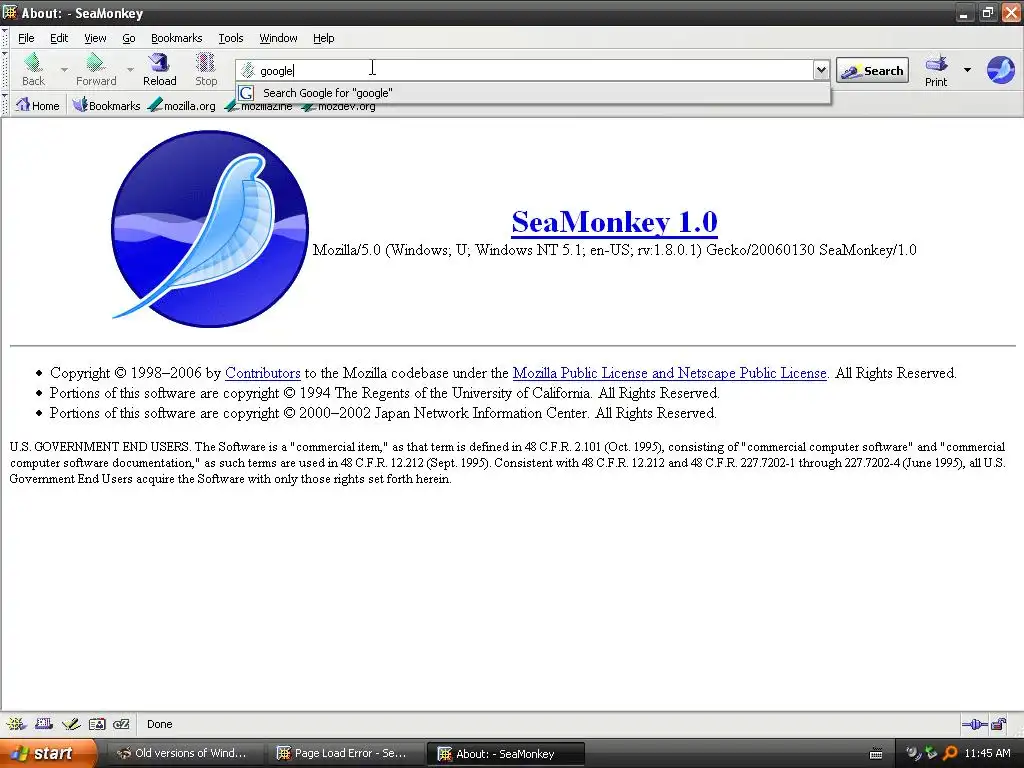Select Search Google for "google" suggestion
The width and height of the screenshot is (1024, 768).
pos(533,93)
